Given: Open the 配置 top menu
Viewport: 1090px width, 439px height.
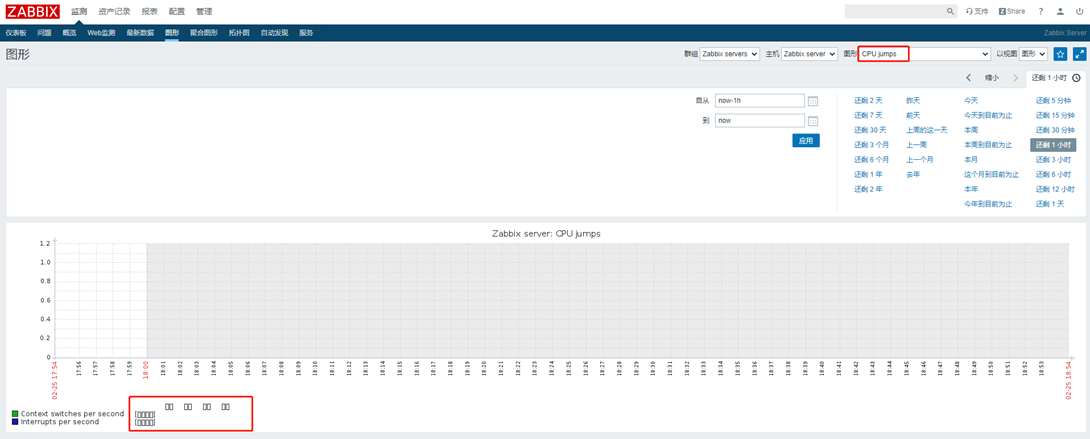Looking at the screenshot, I should tap(176, 12).
